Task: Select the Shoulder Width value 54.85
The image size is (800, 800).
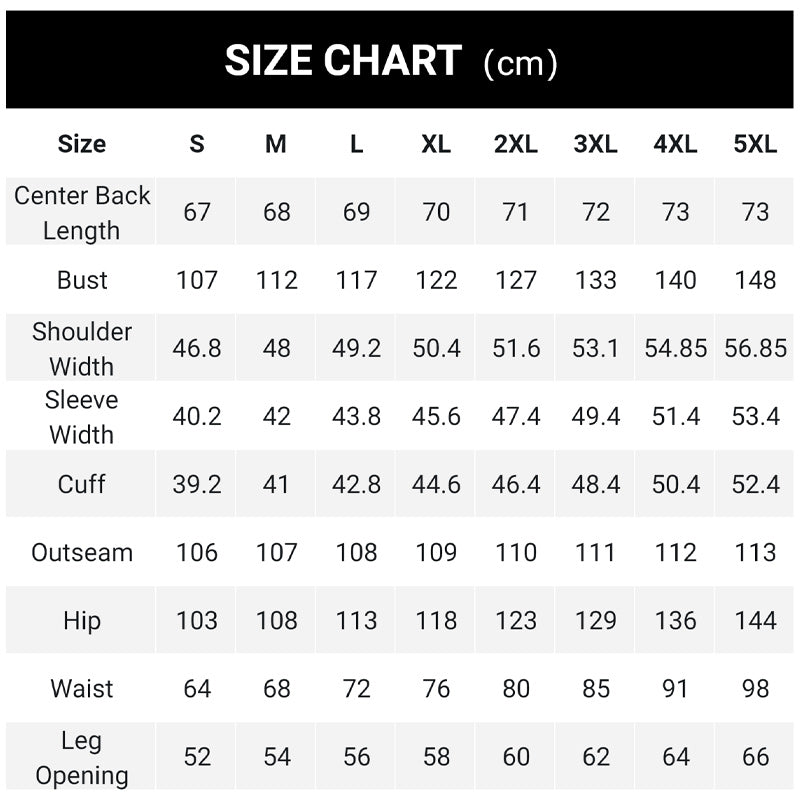Action: point(675,348)
